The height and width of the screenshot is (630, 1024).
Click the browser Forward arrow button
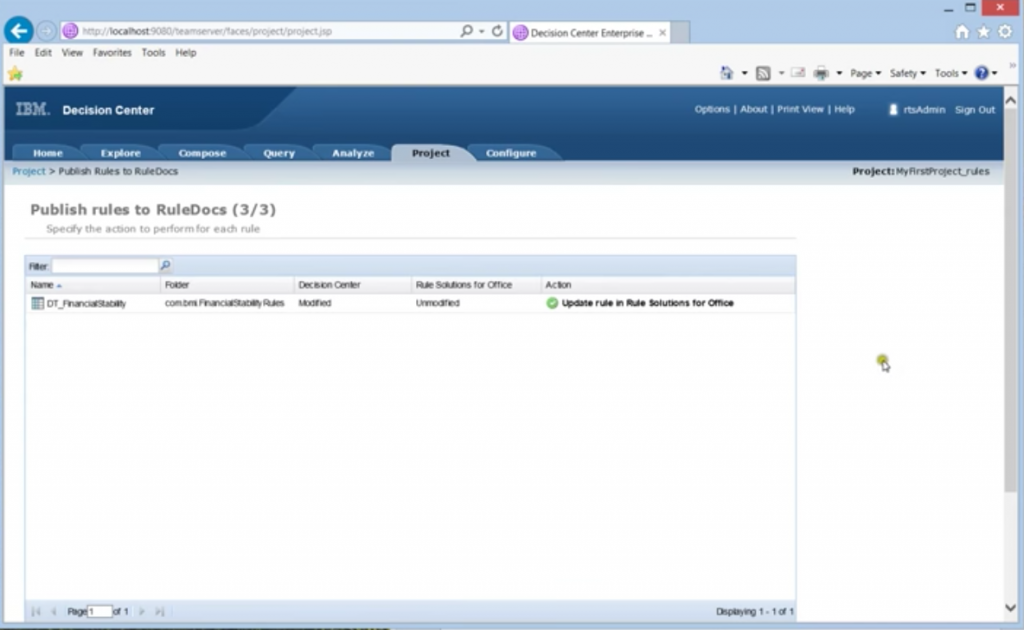coord(46,31)
